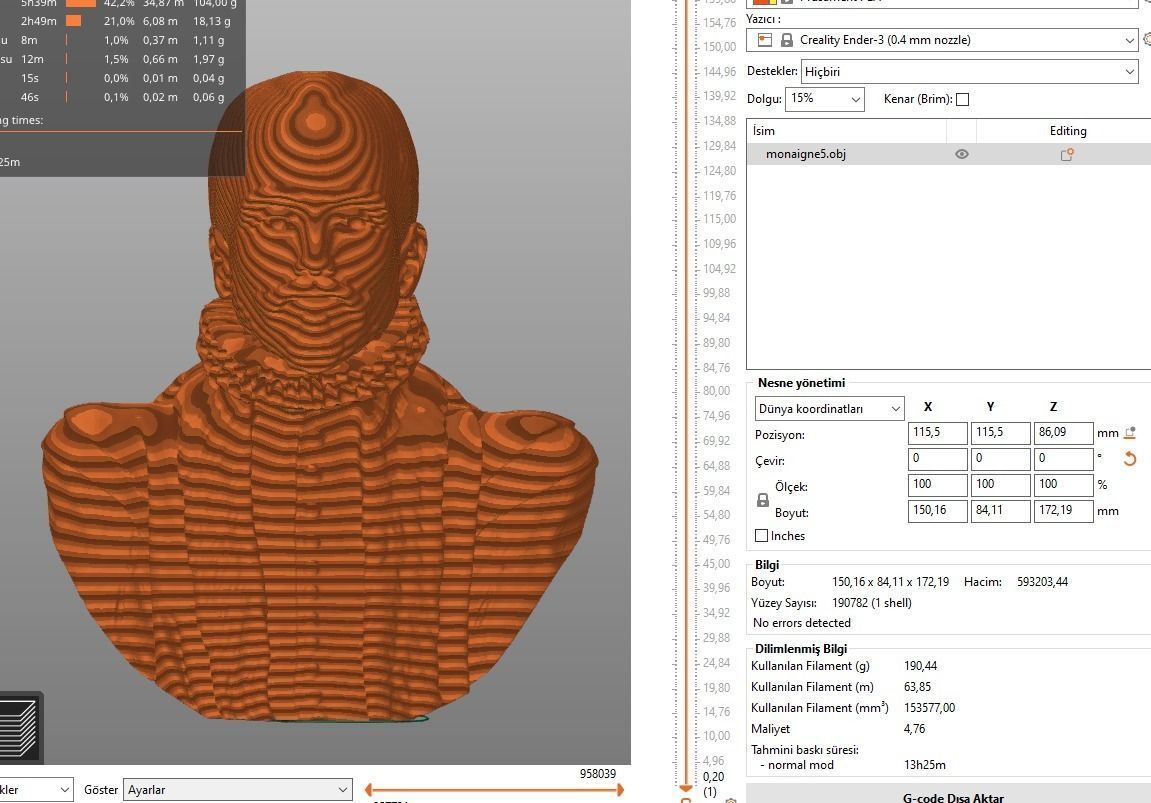The height and width of the screenshot is (803, 1151).
Task: Click the printer preset icon in Yazıcı dropdown
Action: click(x=765, y=40)
